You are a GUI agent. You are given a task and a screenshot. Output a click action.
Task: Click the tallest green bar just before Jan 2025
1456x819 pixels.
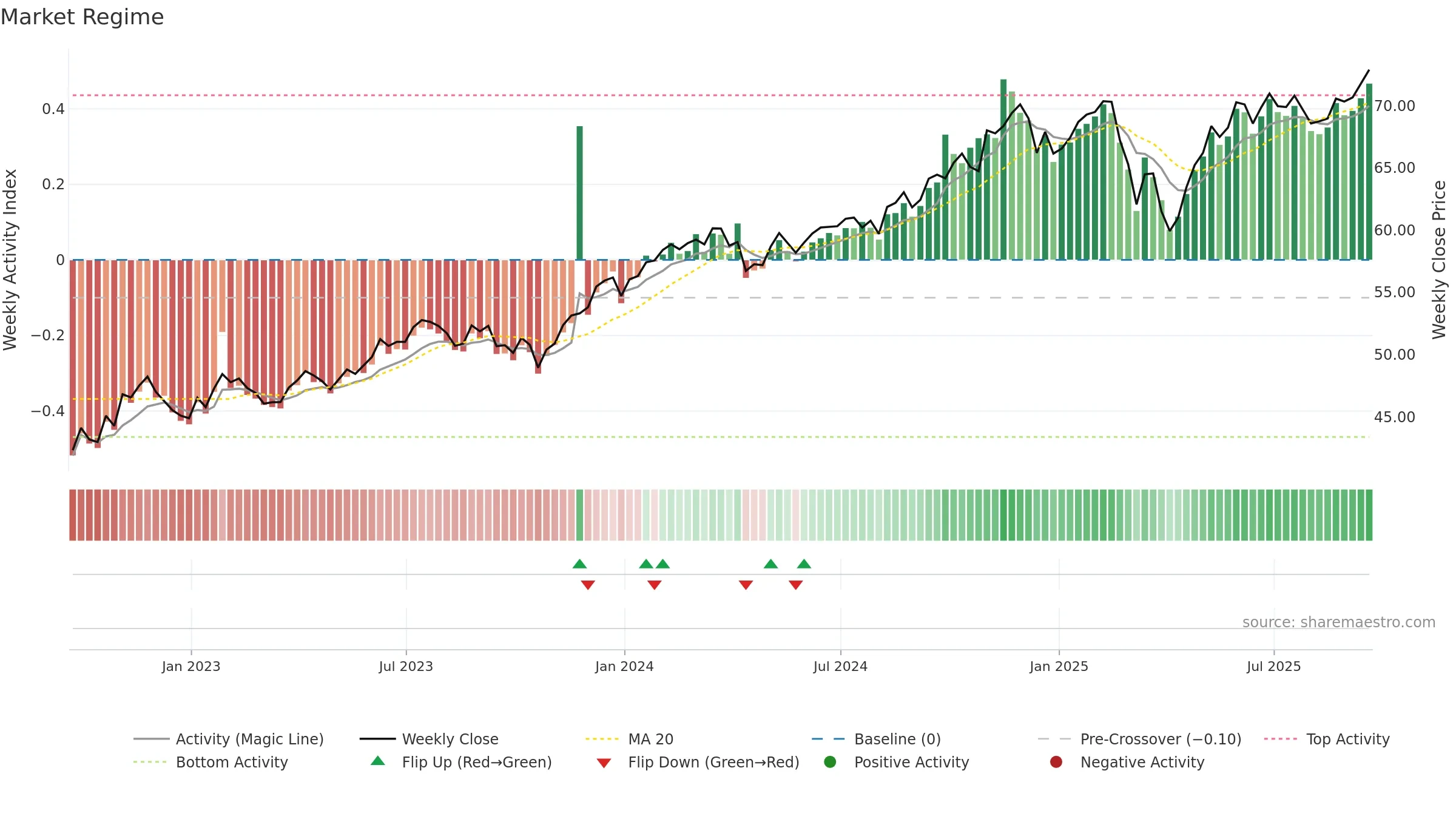pyautogui.click(x=1003, y=170)
